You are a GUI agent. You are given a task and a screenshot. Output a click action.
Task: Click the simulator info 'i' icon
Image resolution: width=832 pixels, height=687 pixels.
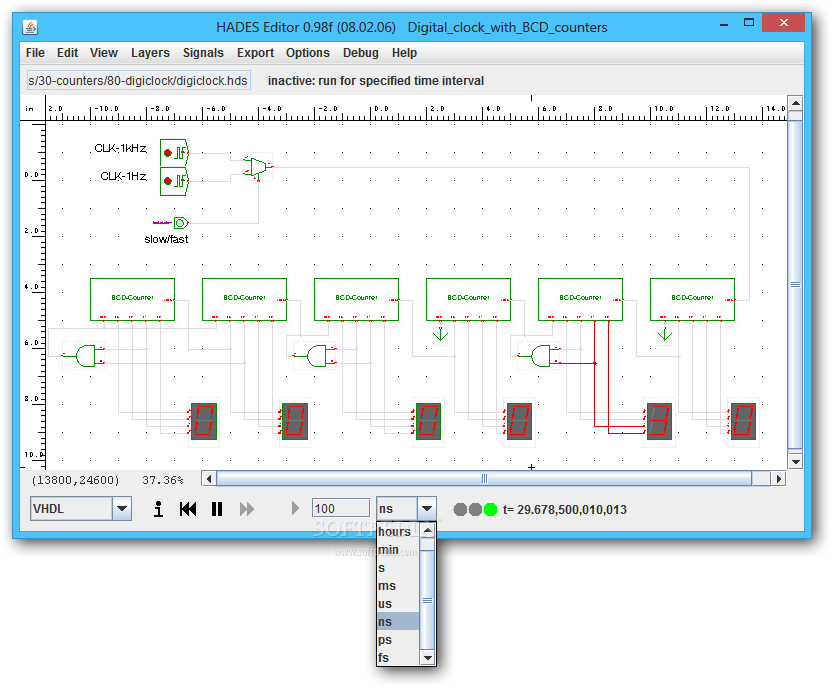tap(158, 509)
